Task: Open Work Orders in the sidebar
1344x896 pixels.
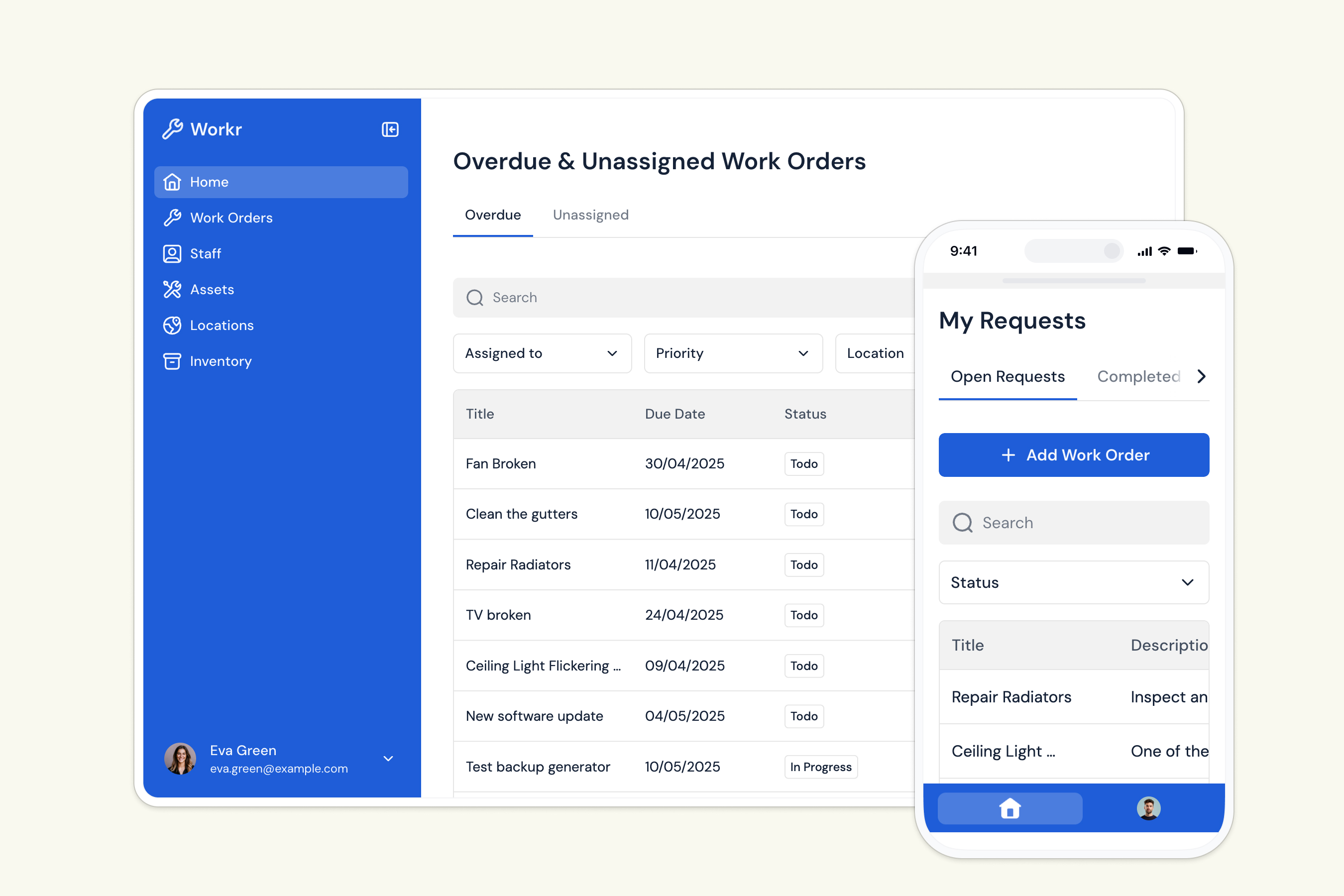Action: tap(281, 218)
